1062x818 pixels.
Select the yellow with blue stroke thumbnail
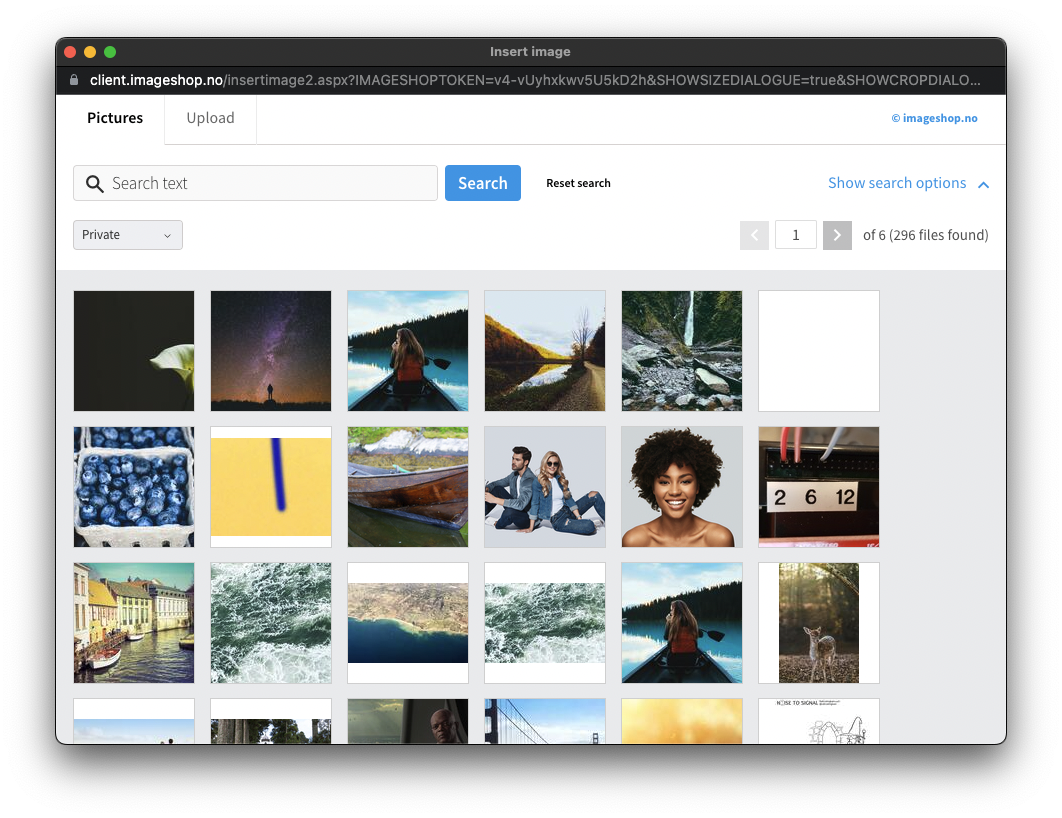[x=271, y=487]
